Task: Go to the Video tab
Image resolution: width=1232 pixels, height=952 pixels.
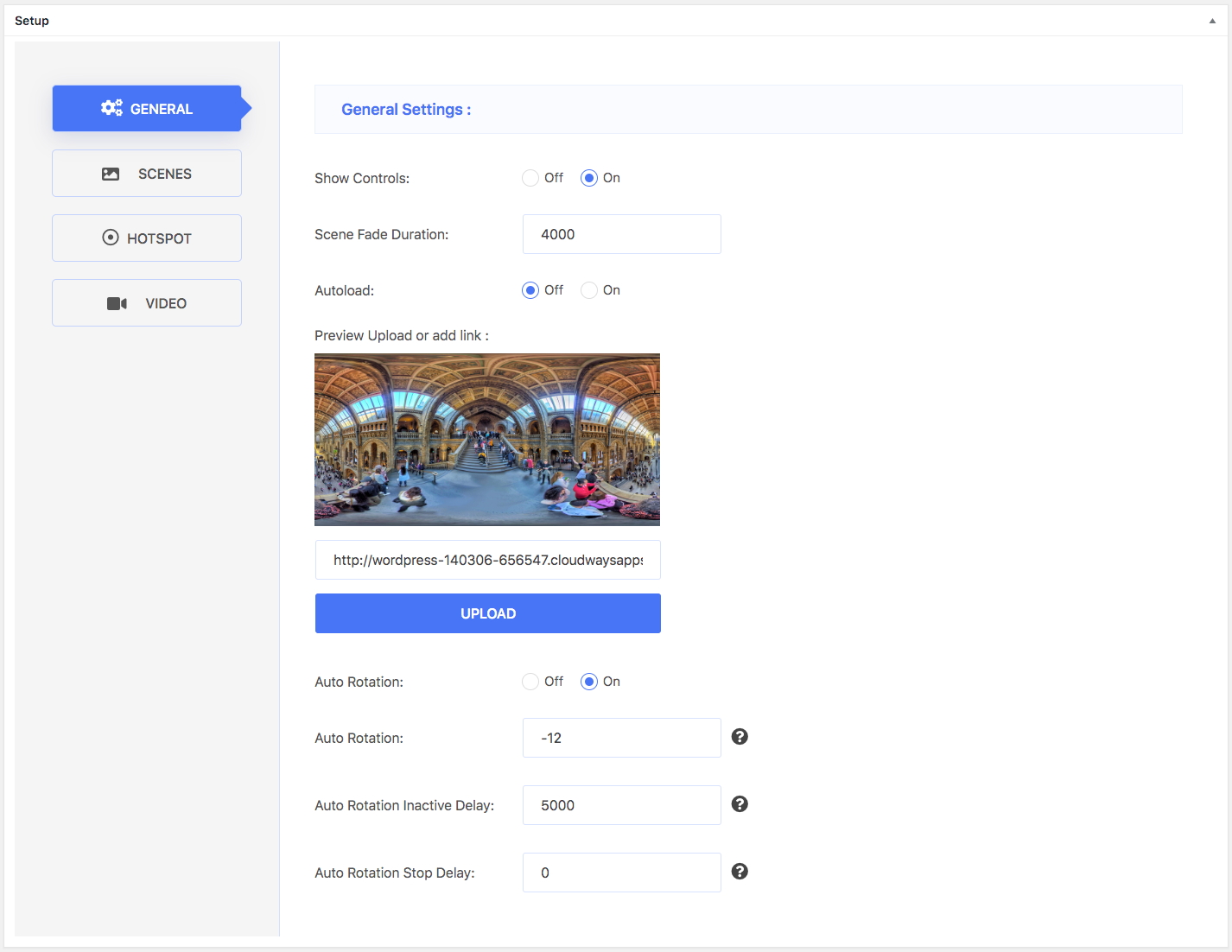Action: click(147, 303)
